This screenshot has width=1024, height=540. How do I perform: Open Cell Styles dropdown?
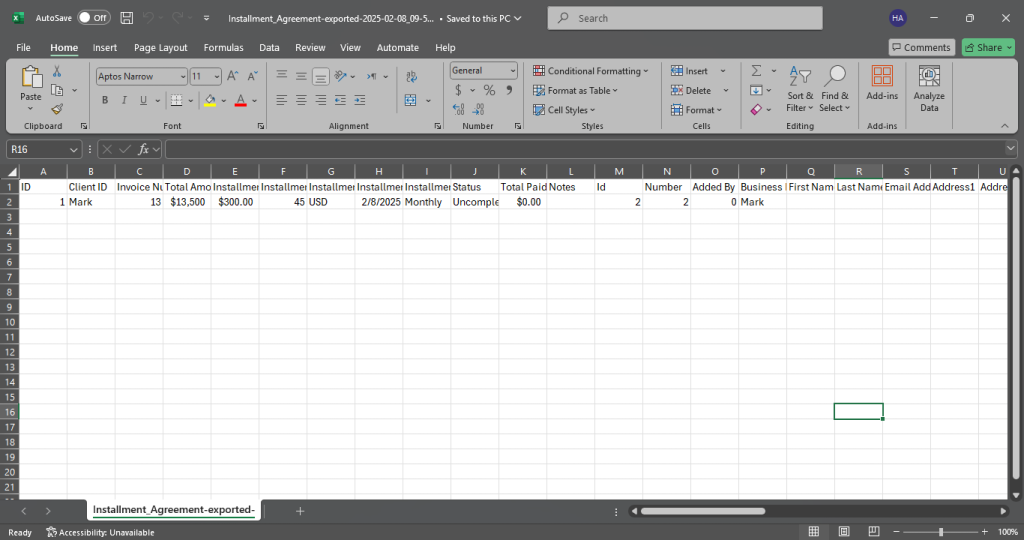(564, 110)
